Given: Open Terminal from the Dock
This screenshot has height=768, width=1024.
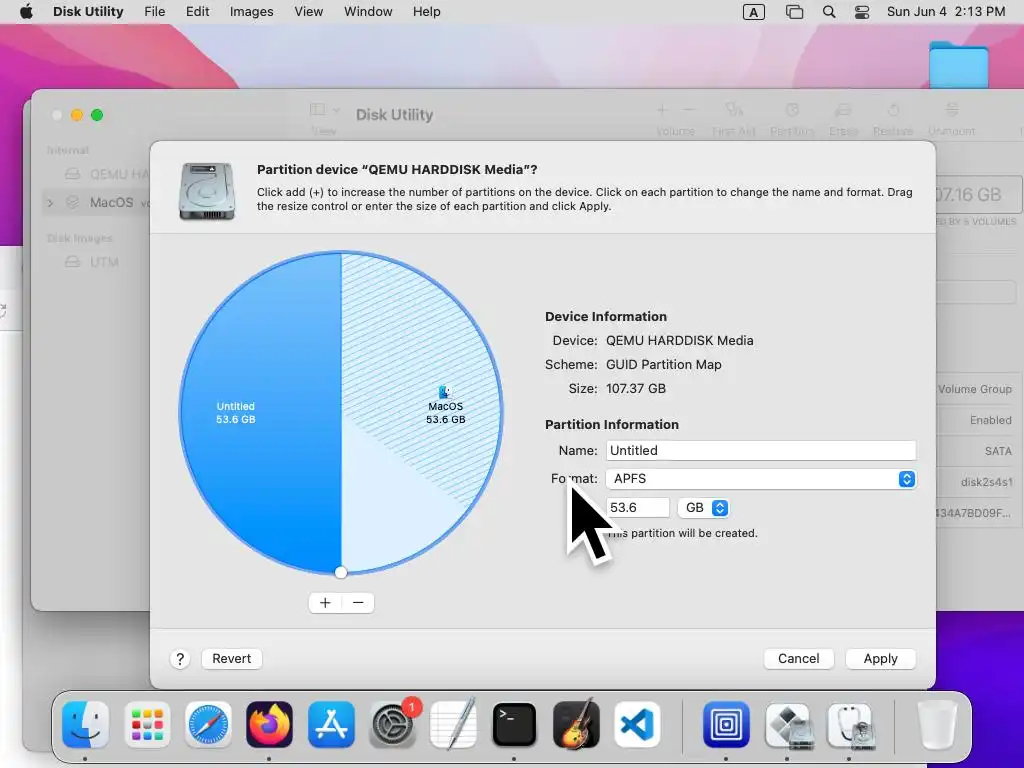Looking at the screenshot, I should coord(515,724).
